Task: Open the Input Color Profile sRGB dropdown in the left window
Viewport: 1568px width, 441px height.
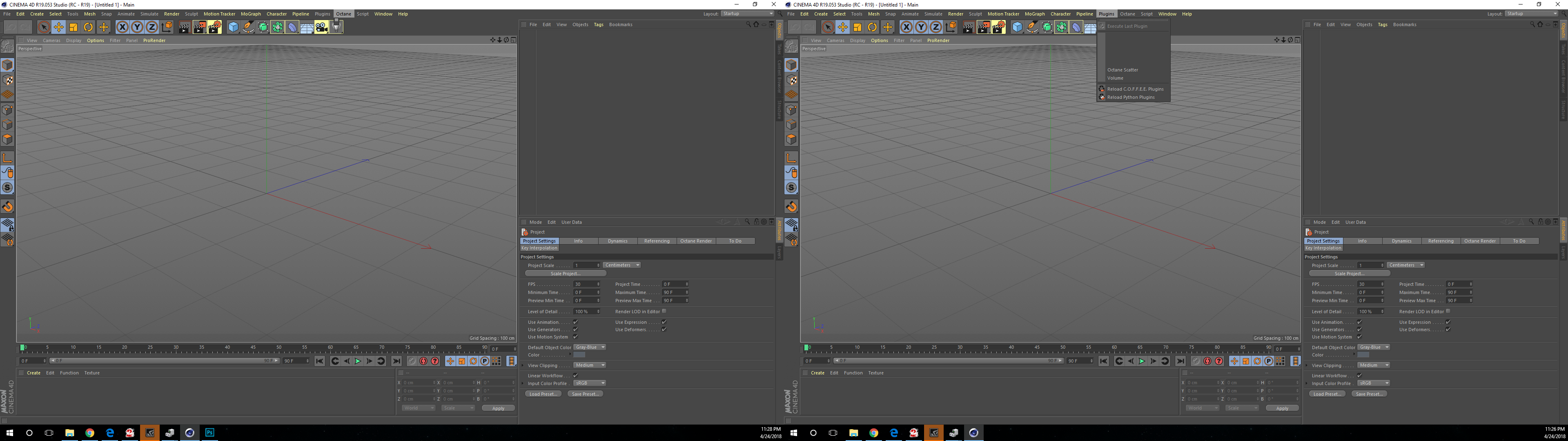Action: point(589,383)
